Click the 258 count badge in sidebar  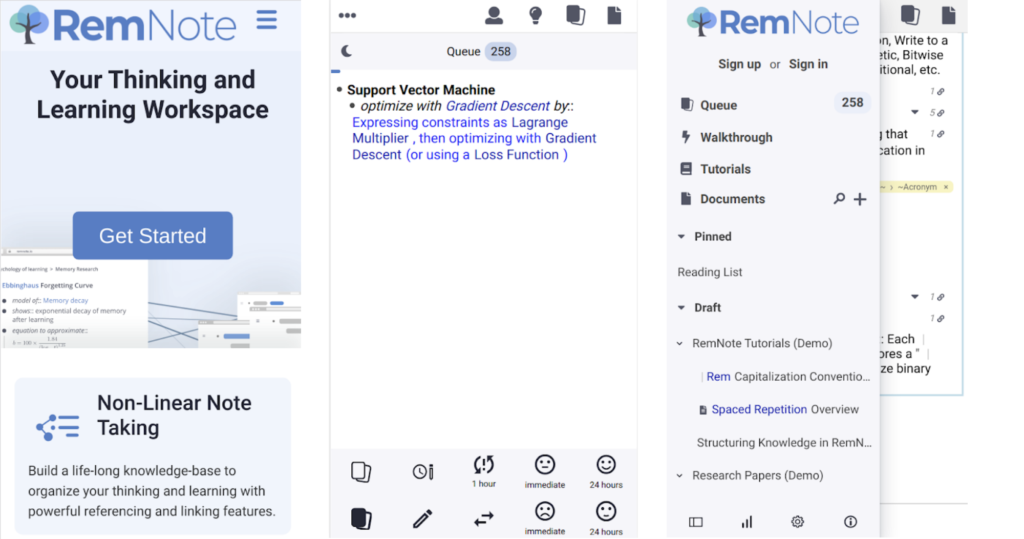(852, 103)
